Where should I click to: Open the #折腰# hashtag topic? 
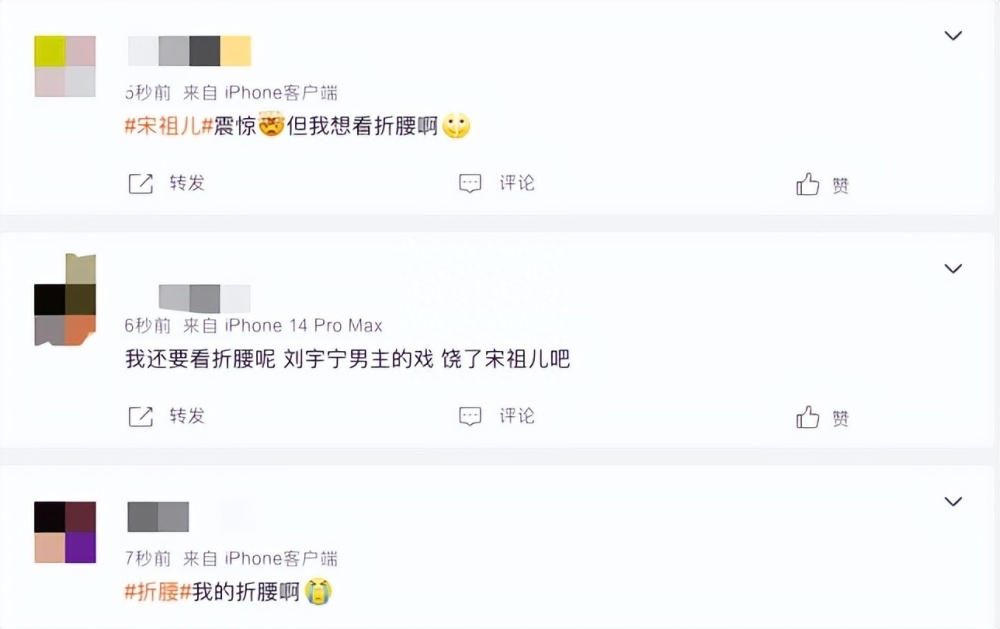[x=158, y=592]
